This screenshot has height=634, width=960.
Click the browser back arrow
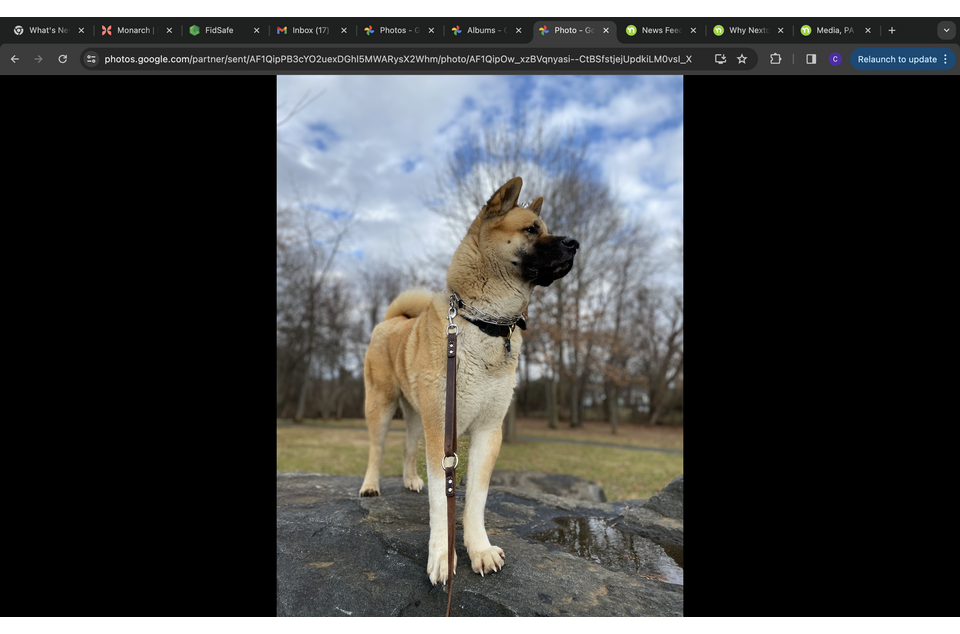click(15, 59)
